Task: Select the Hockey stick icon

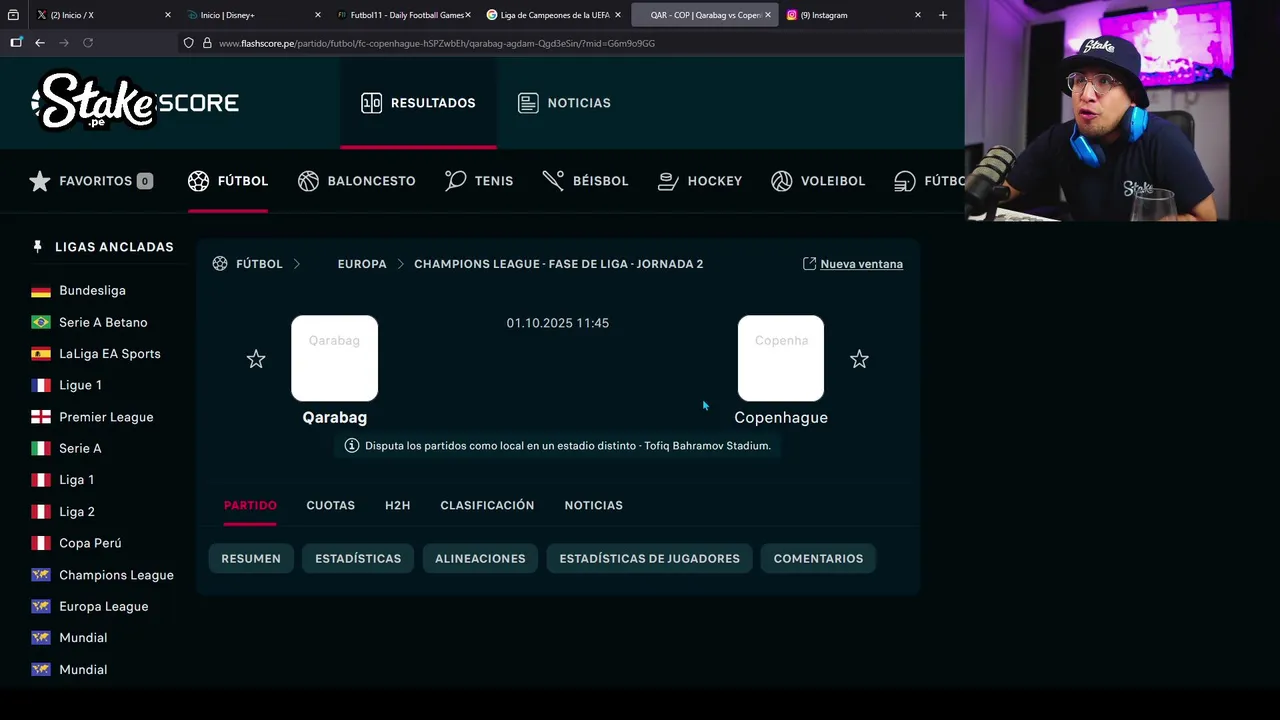Action: tap(668, 181)
